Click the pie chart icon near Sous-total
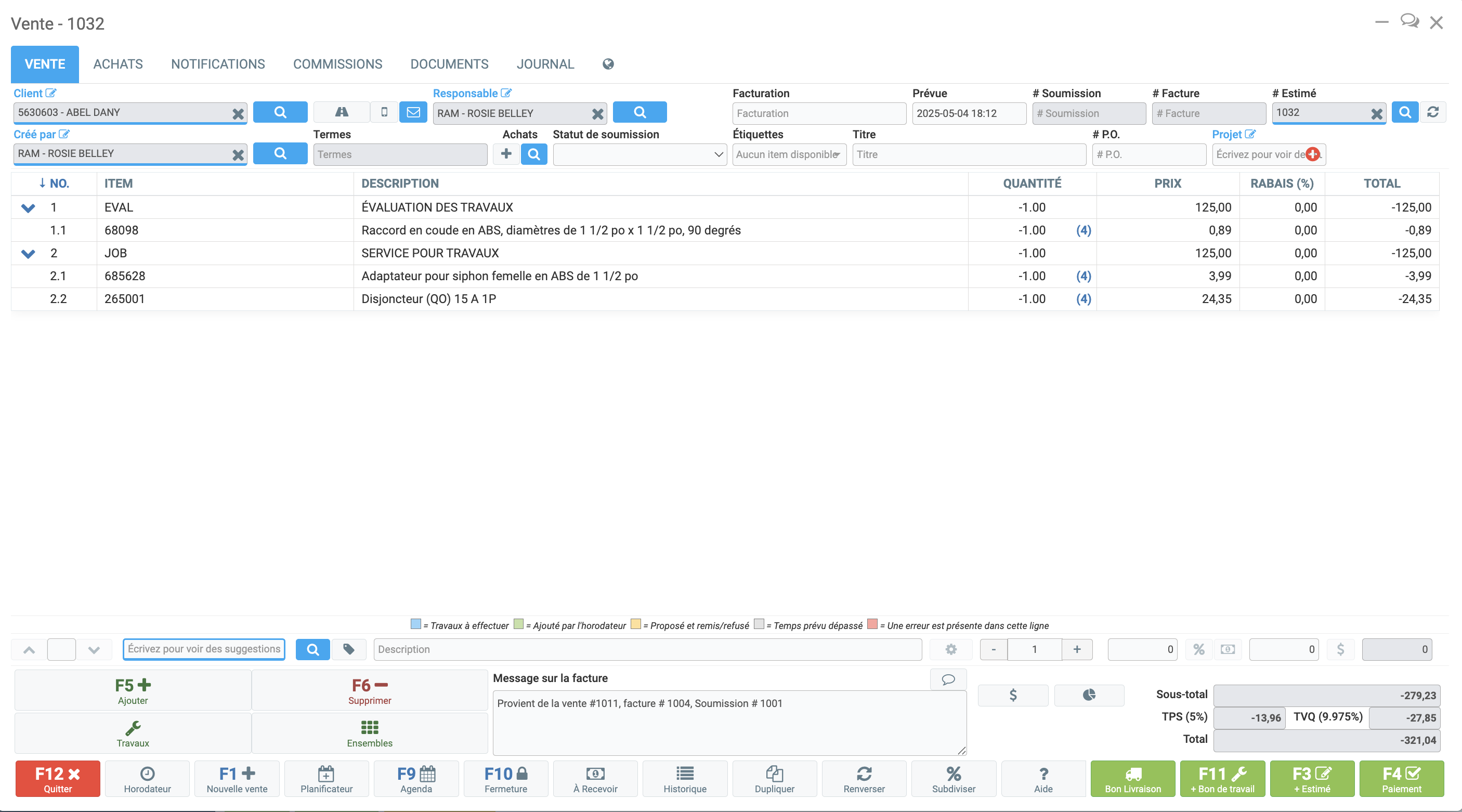This screenshot has height=812, width=1462. pos(1089,695)
